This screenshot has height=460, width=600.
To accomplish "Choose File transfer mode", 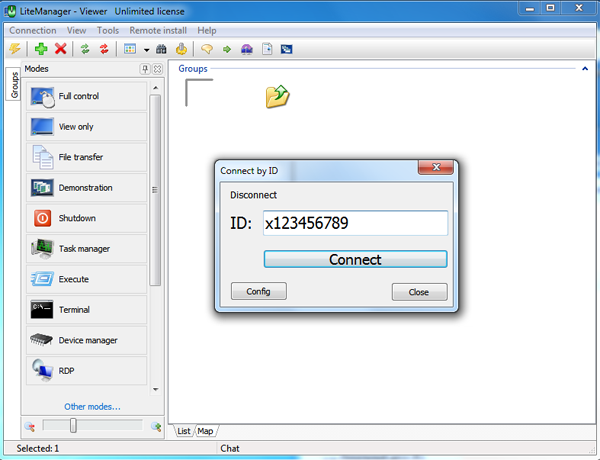I will pos(88,157).
